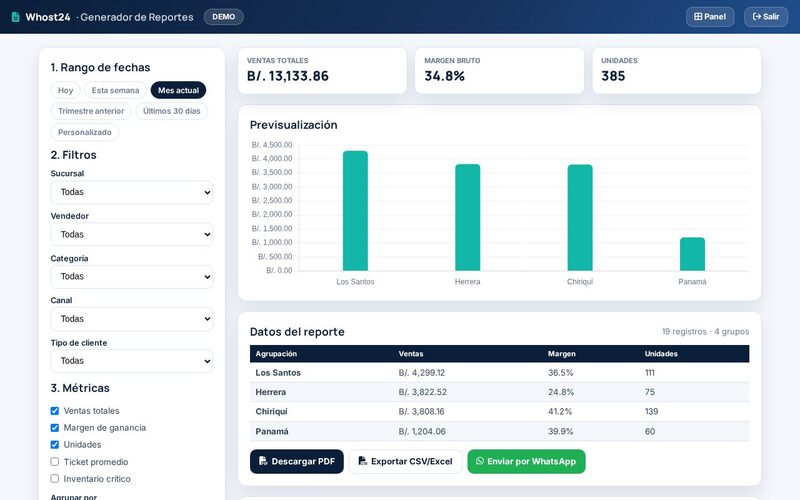Uncheck the Margen de ganancia metric
The height and width of the screenshot is (500, 800).
pos(55,428)
